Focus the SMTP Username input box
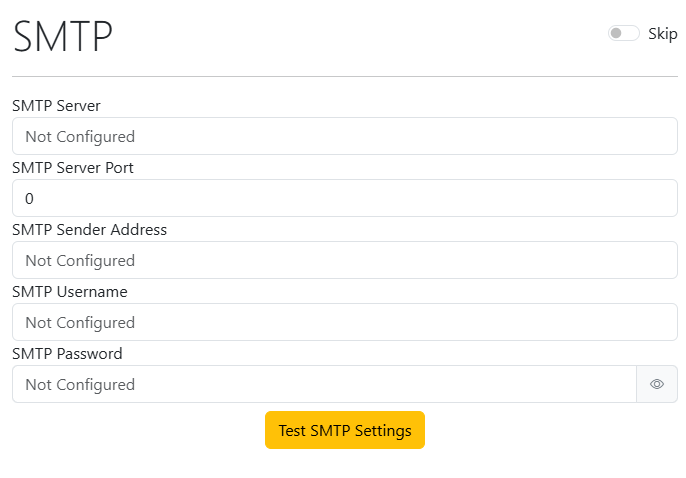This screenshot has width=686, height=478. (x=344, y=322)
